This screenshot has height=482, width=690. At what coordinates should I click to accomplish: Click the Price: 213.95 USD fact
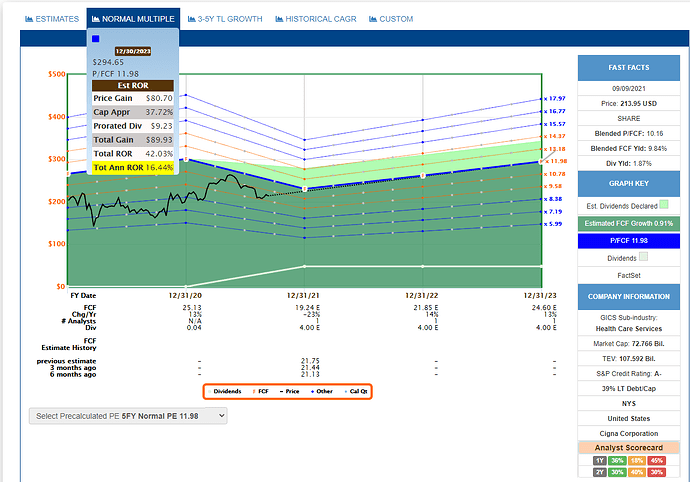[x=629, y=103]
